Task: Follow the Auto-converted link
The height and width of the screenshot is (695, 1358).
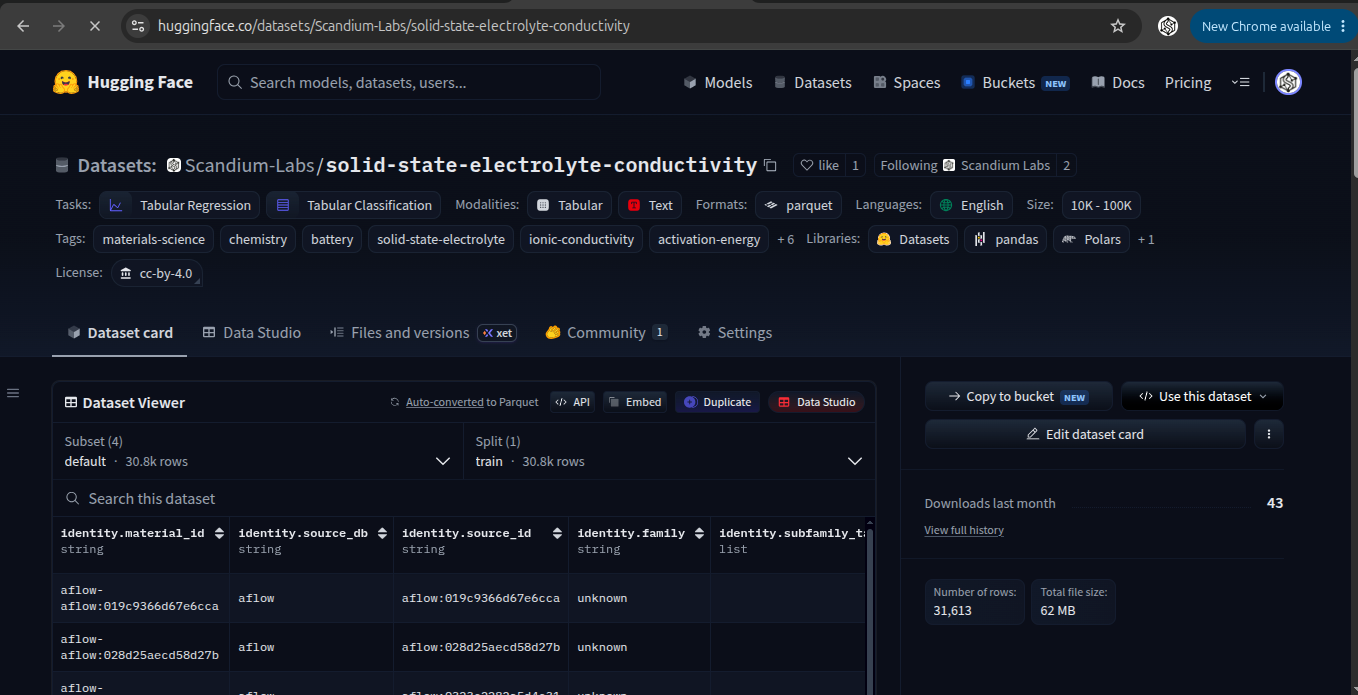Action: click(x=445, y=402)
